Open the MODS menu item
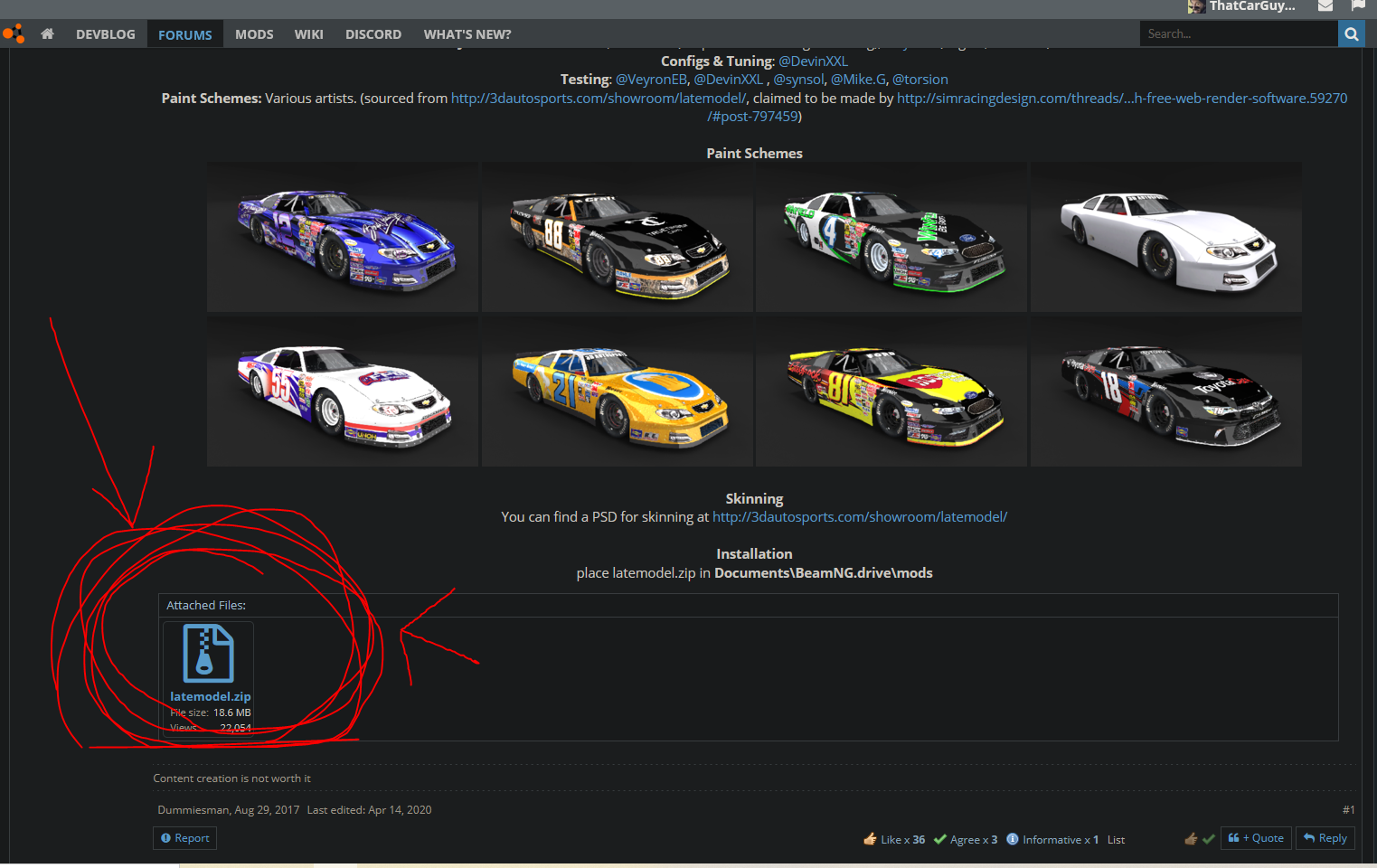Image resolution: width=1377 pixels, height=868 pixels. (254, 34)
